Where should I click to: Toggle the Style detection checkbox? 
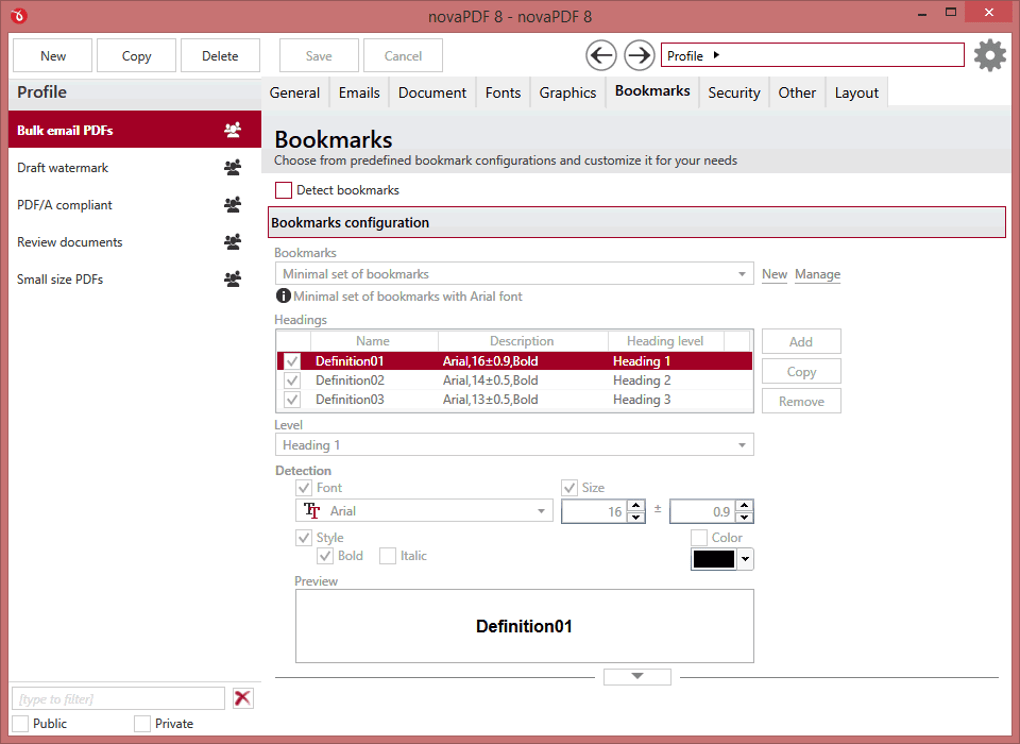pos(303,538)
